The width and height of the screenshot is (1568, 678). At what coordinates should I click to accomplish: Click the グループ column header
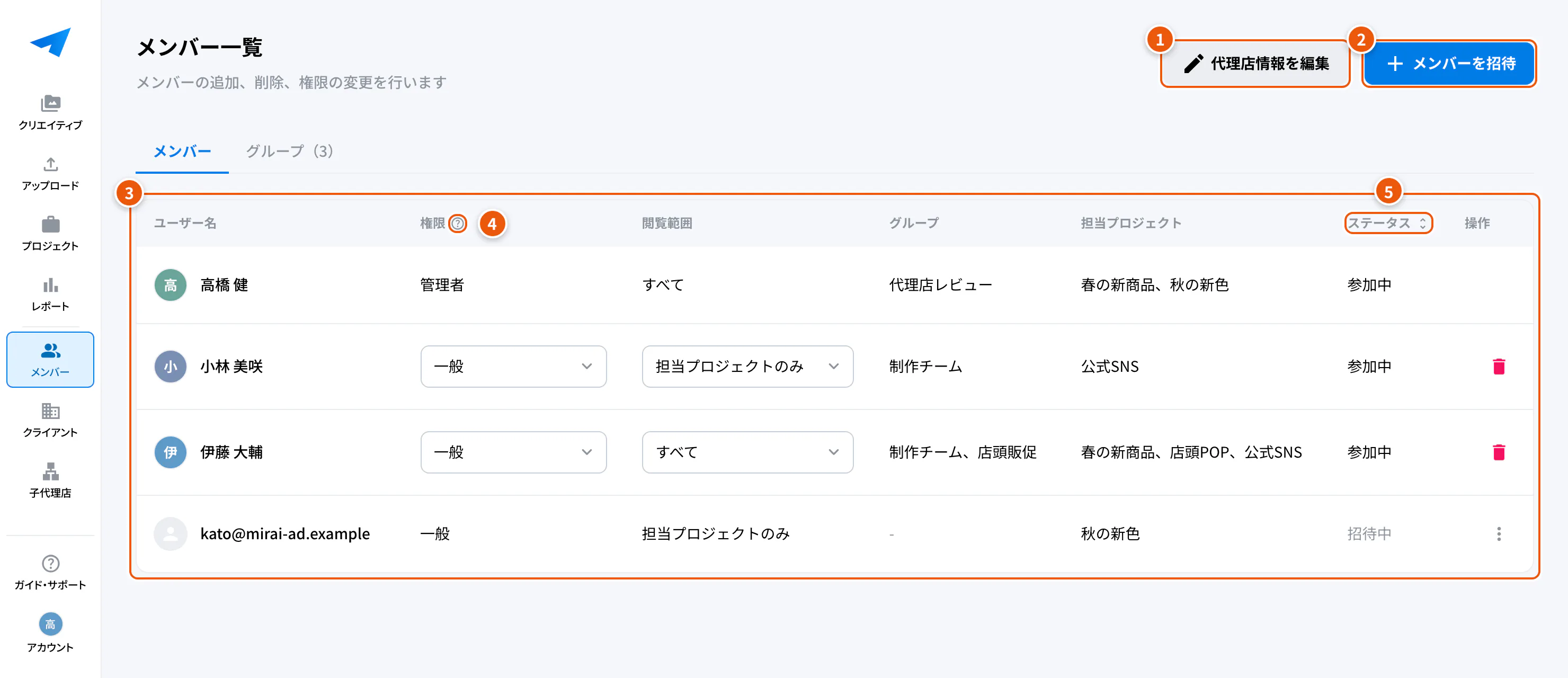point(913,224)
